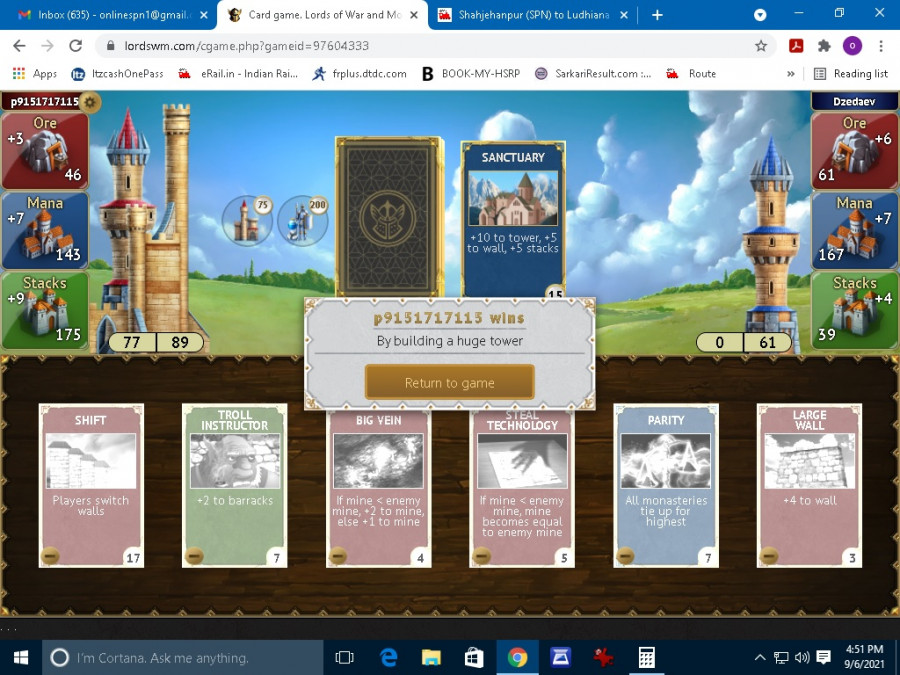
Task: Click the Return to game button
Action: pyautogui.click(x=449, y=383)
